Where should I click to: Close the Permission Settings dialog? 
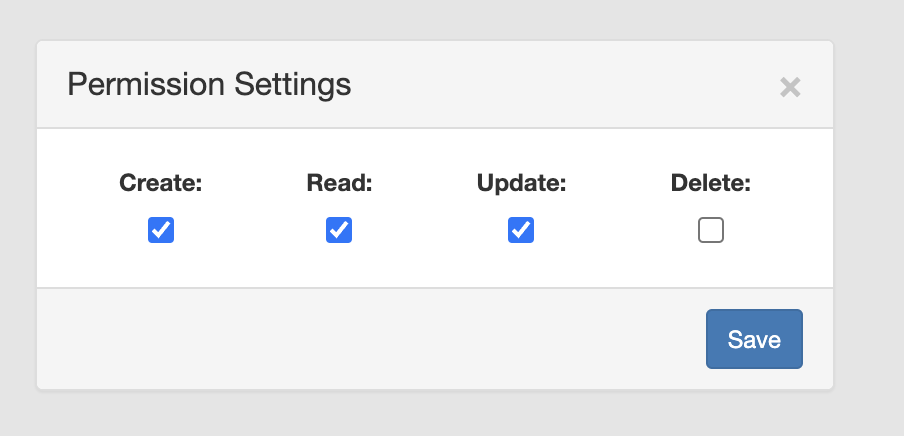point(790,87)
